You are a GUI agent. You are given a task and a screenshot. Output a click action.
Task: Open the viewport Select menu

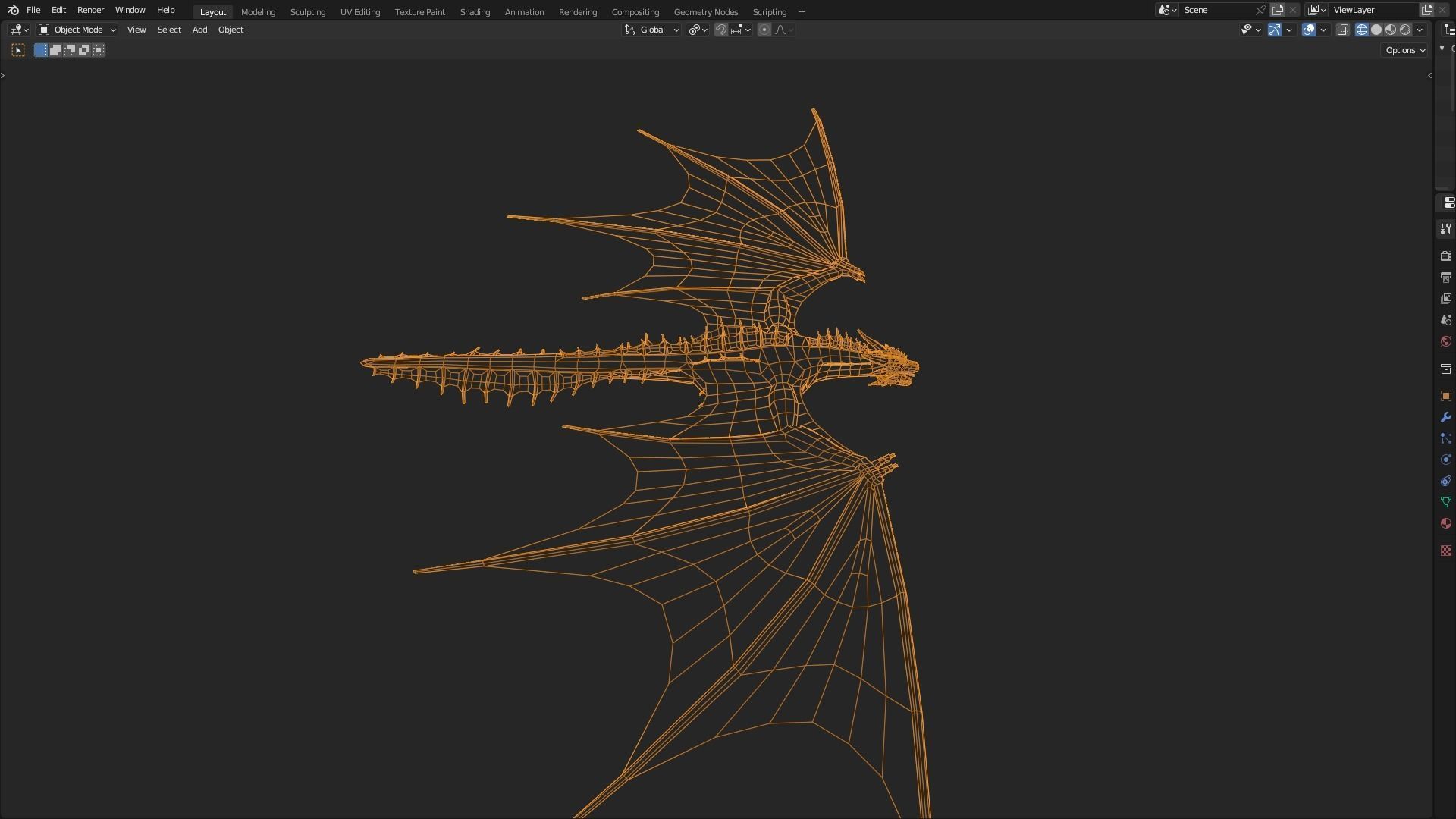169,30
